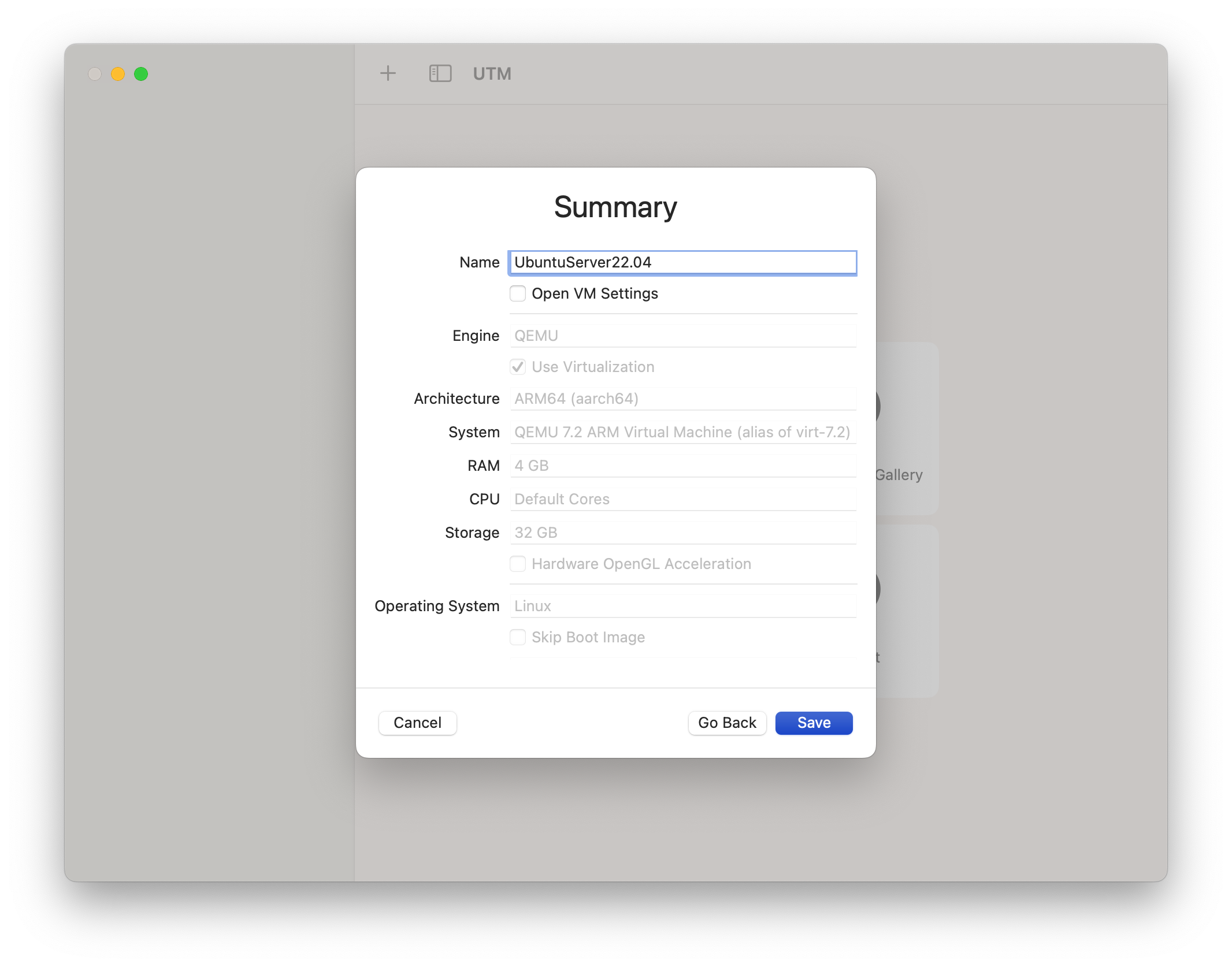
Task: Go Back to the previous wizard step
Action: [727, 723]
